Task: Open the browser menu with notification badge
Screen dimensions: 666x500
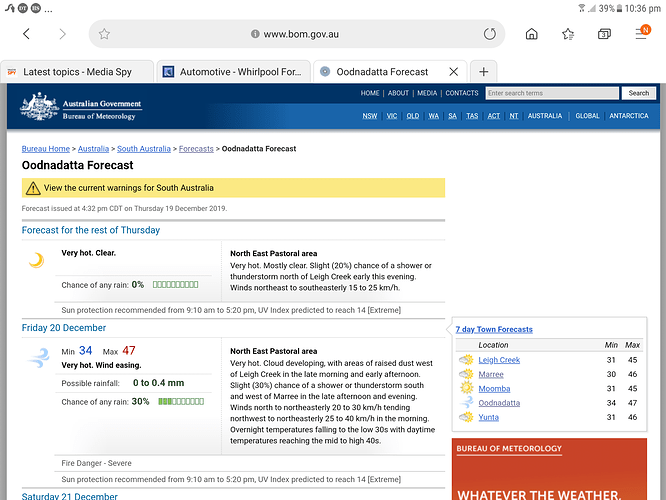Action: click(642, 32)
